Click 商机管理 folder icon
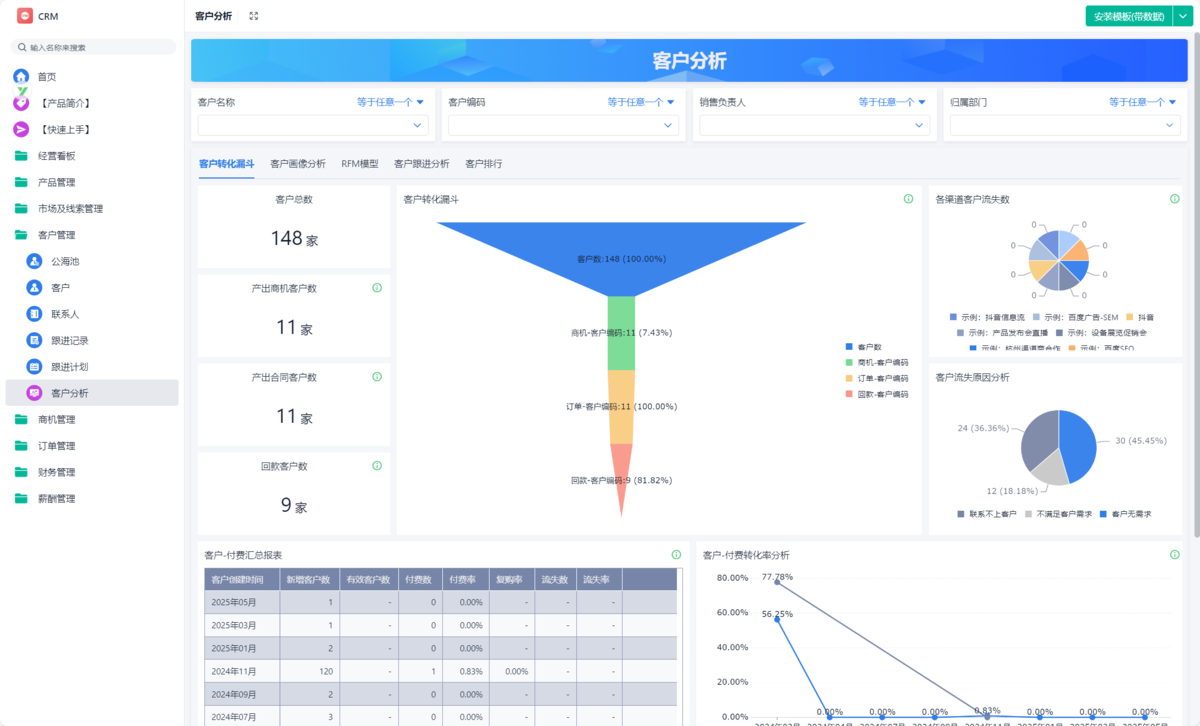Viewport: 1200px width, 726px height. pos(21,419)
